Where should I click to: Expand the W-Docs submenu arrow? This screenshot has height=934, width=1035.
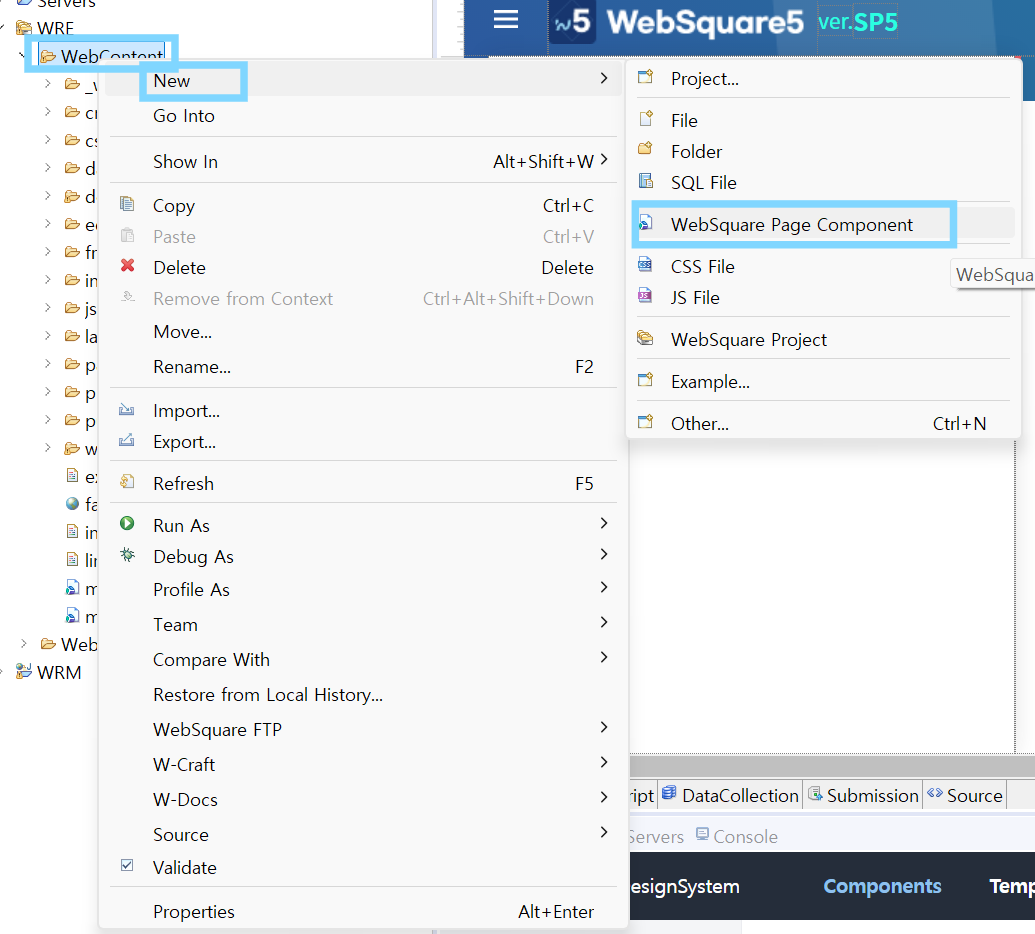[x=604, y=797]
